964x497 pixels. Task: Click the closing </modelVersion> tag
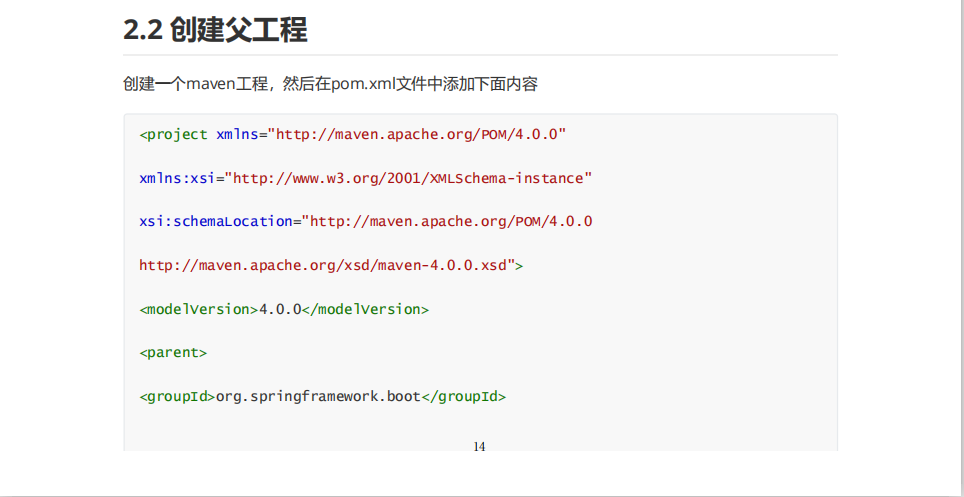(365, 309)
